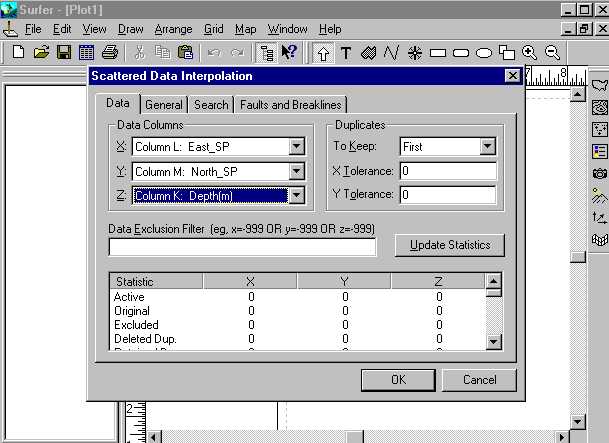Open the Edit menu
609x443 pixels.
tap(62, 29)
